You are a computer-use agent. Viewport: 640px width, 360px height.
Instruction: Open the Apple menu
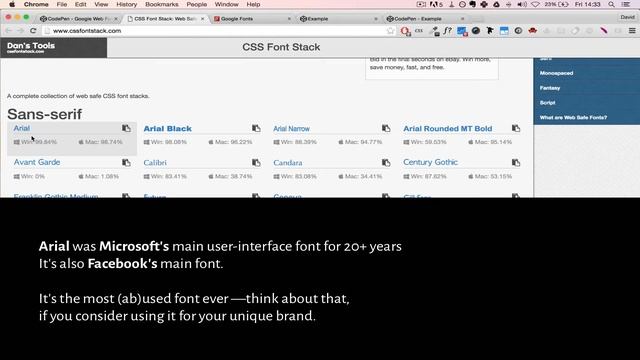coord(12,4)
